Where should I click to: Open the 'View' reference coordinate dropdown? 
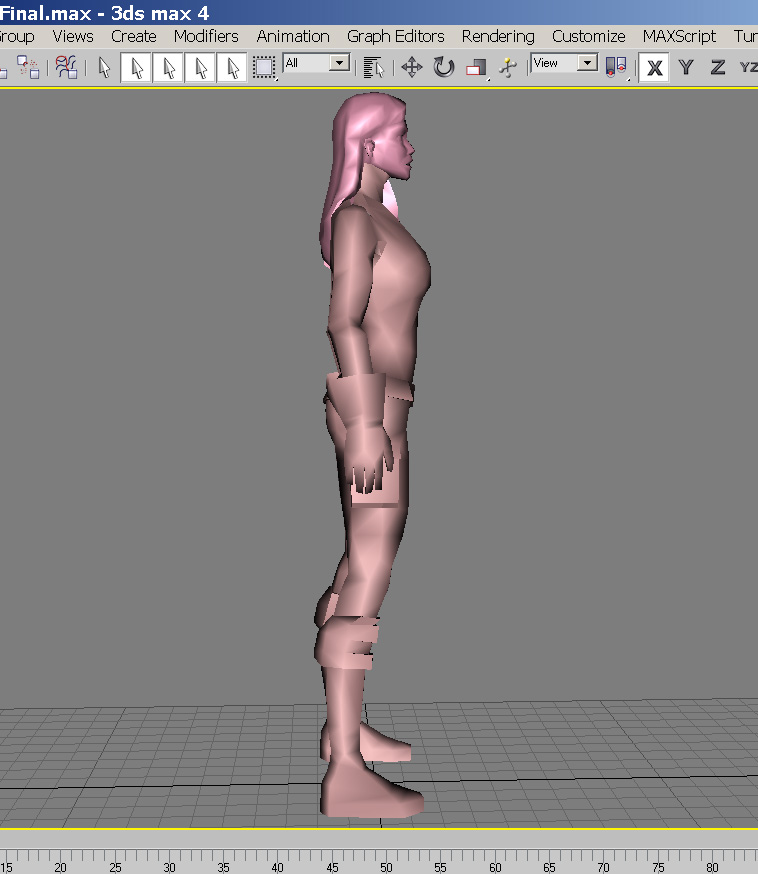588,63
